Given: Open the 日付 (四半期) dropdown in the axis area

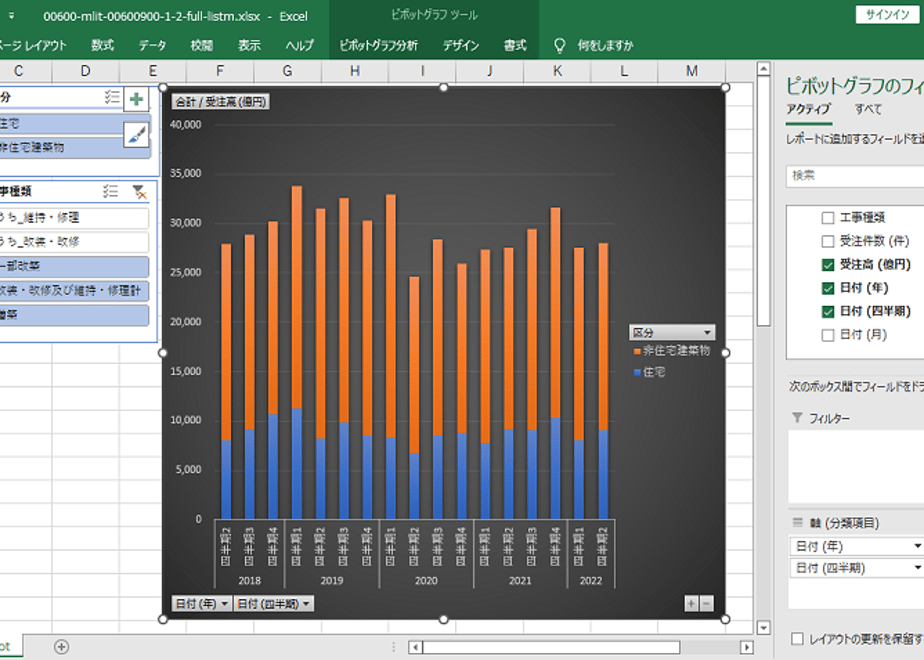Looking at the screenshot, I should pos(917,568).
